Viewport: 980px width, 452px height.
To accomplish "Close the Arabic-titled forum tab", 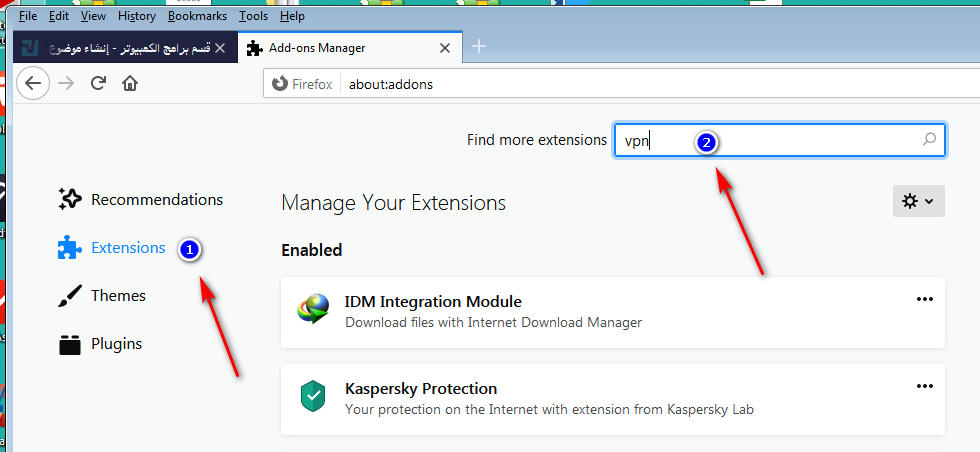I will pyautogui.click(x=219, y=48).
